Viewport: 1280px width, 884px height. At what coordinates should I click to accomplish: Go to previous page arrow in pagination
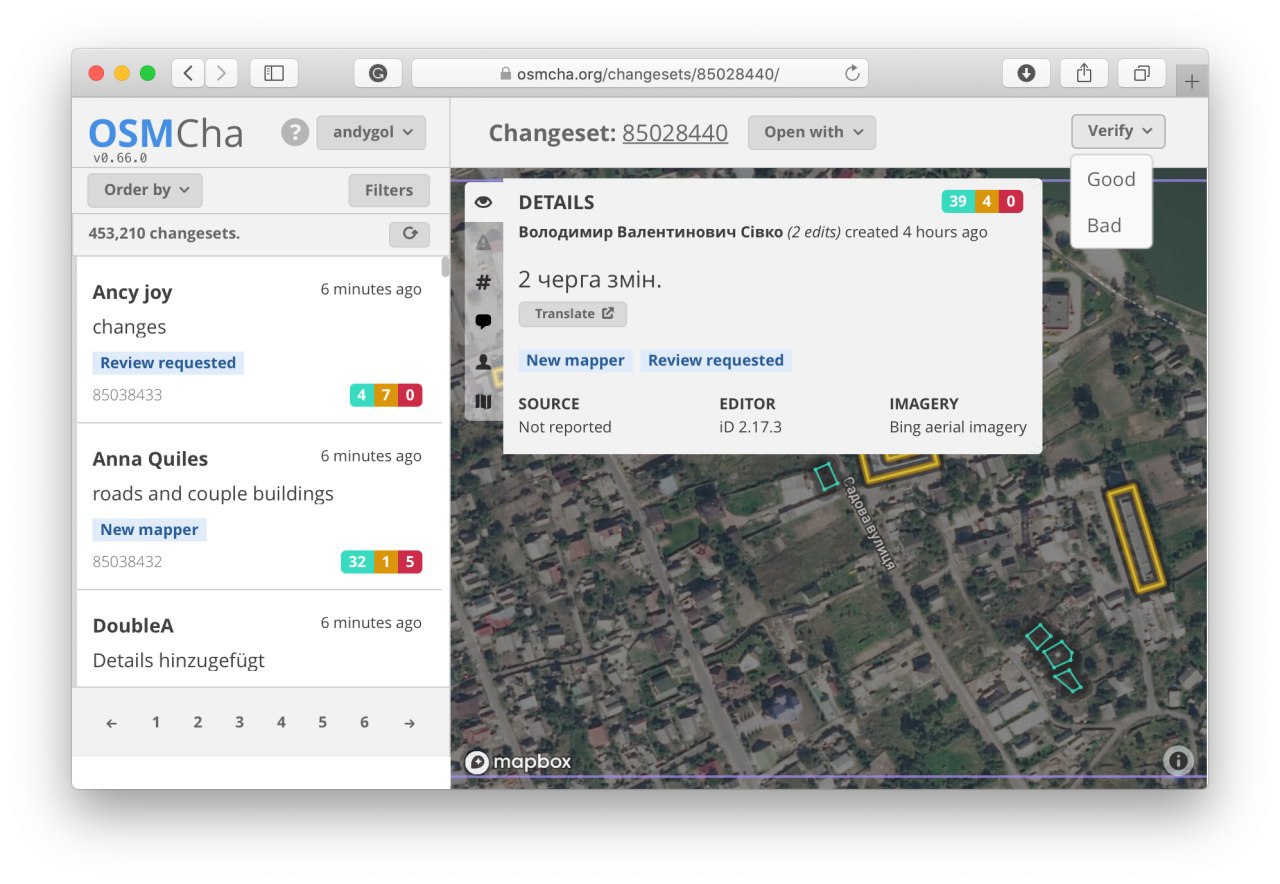click(x=112, y=723)
